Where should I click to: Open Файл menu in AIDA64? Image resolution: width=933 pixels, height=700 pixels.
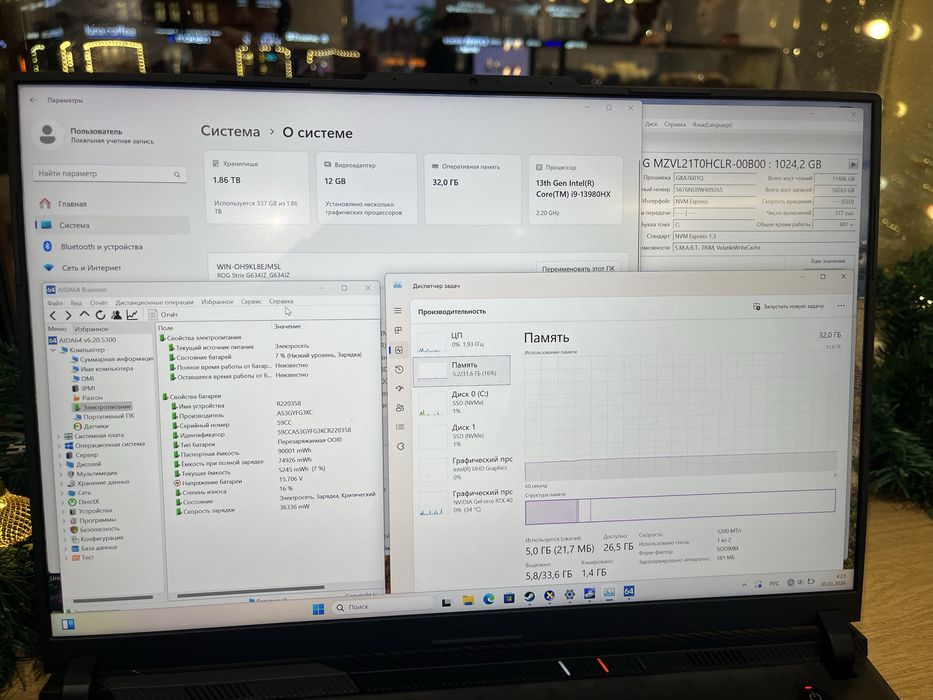(x=54, y=303)
